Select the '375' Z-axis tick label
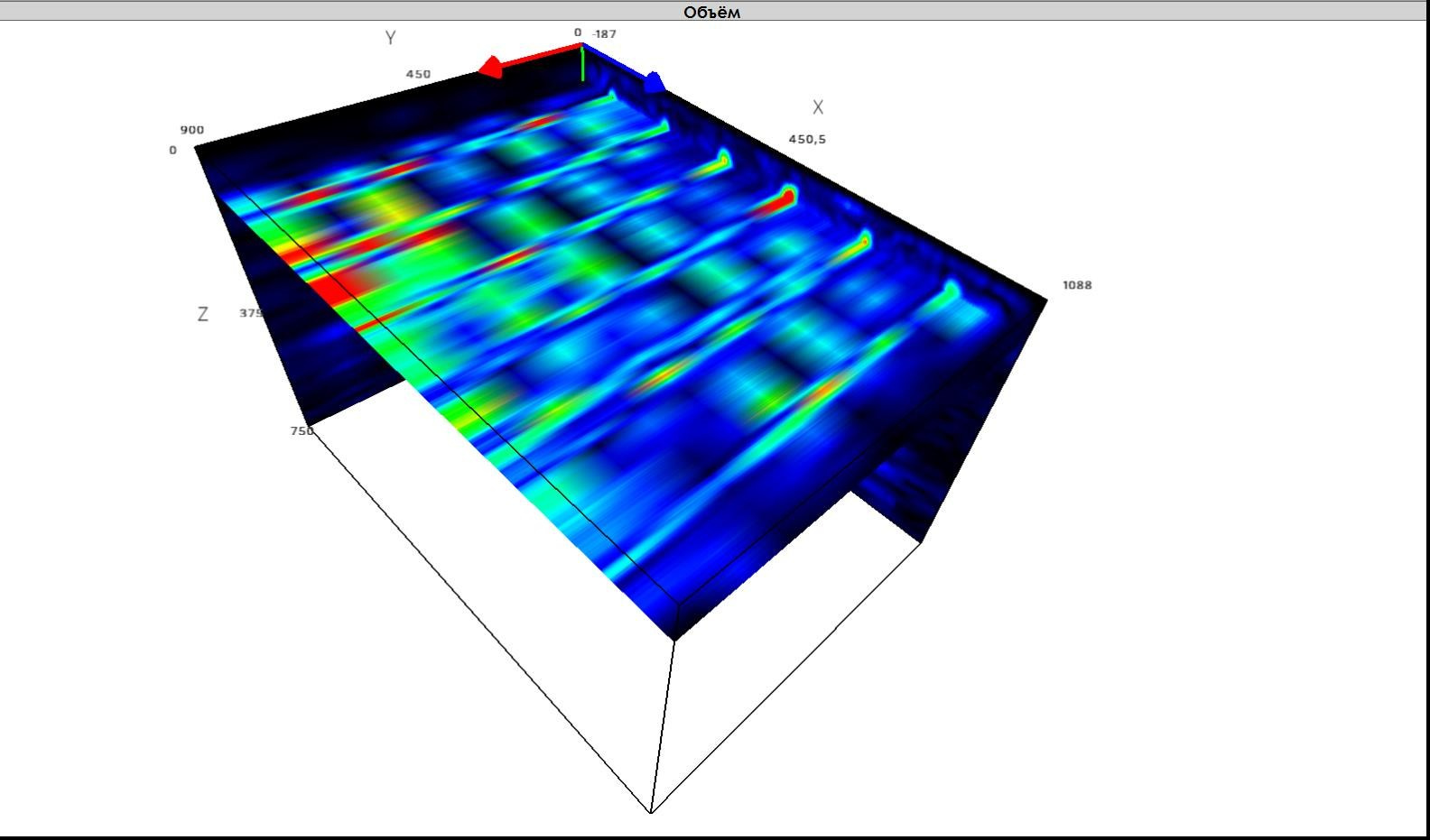Screen dimensions: 1430x840 pyautogui.click(x=251, y=313)
